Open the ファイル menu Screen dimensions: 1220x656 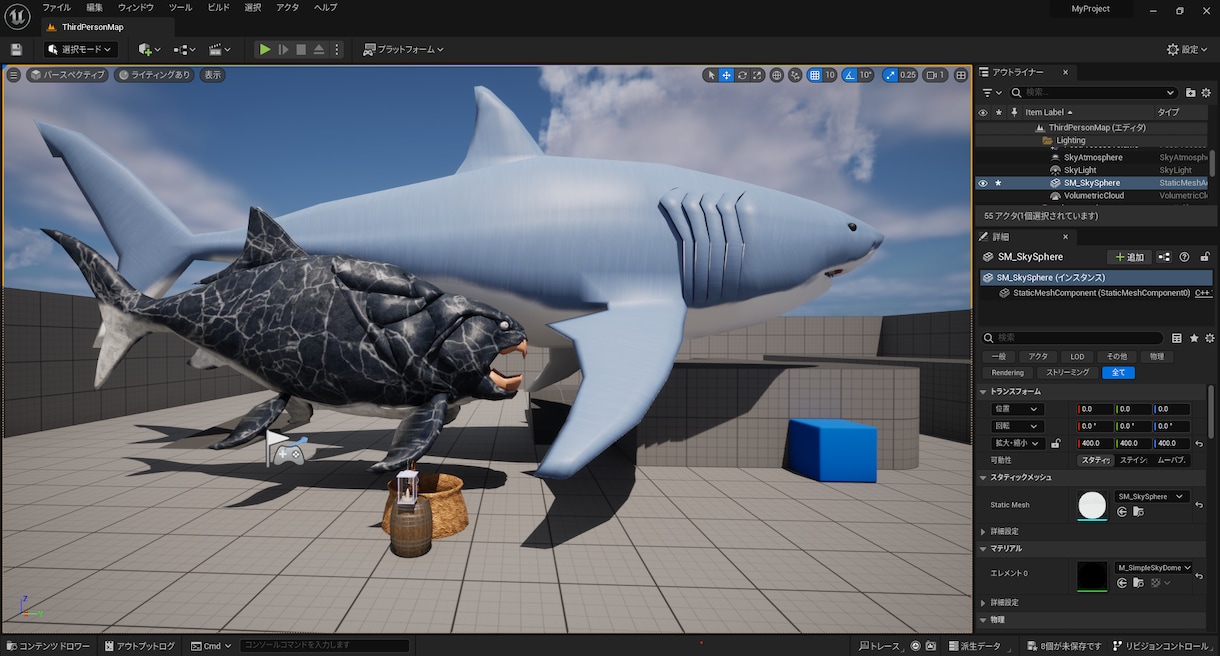[x=56, y=7]
